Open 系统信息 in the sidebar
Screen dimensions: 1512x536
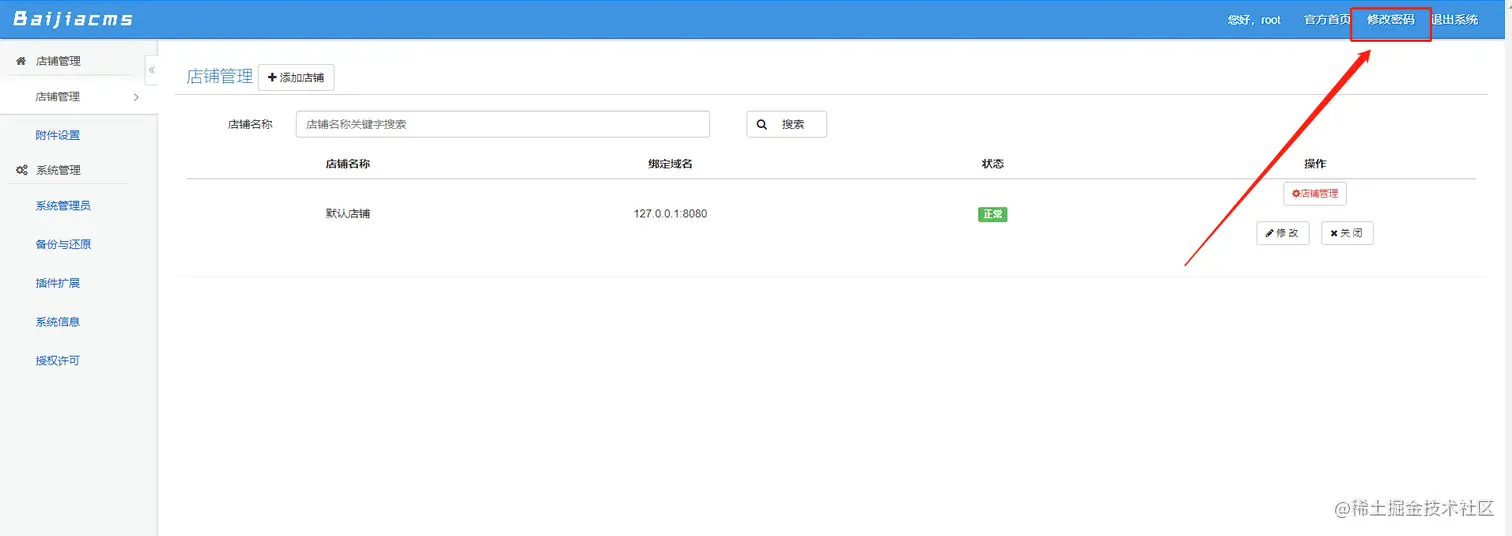58,322
